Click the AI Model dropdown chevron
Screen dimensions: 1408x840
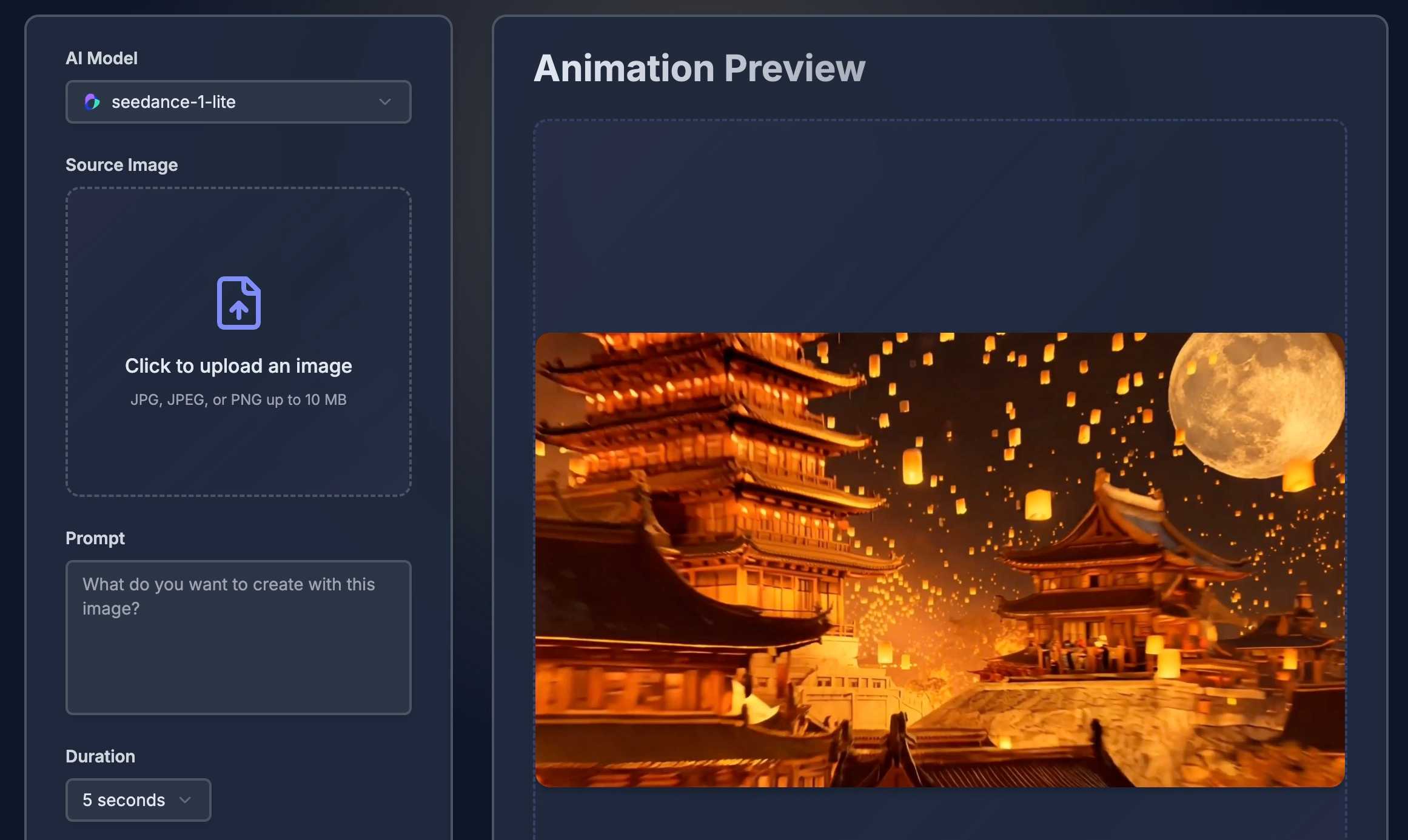click(384, 102)
